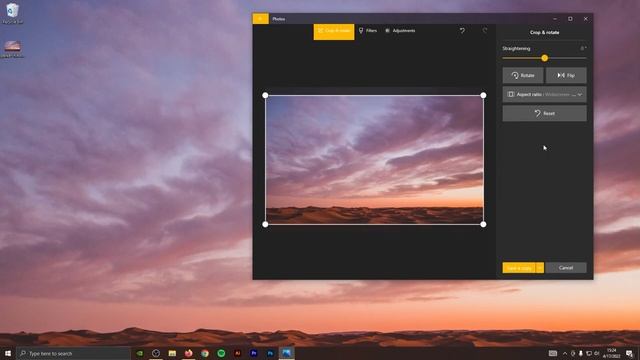The width and height of the screenshot is (640, 360).
Task: Click the bottom-left crop handle
Action: (x=265, y=224)
